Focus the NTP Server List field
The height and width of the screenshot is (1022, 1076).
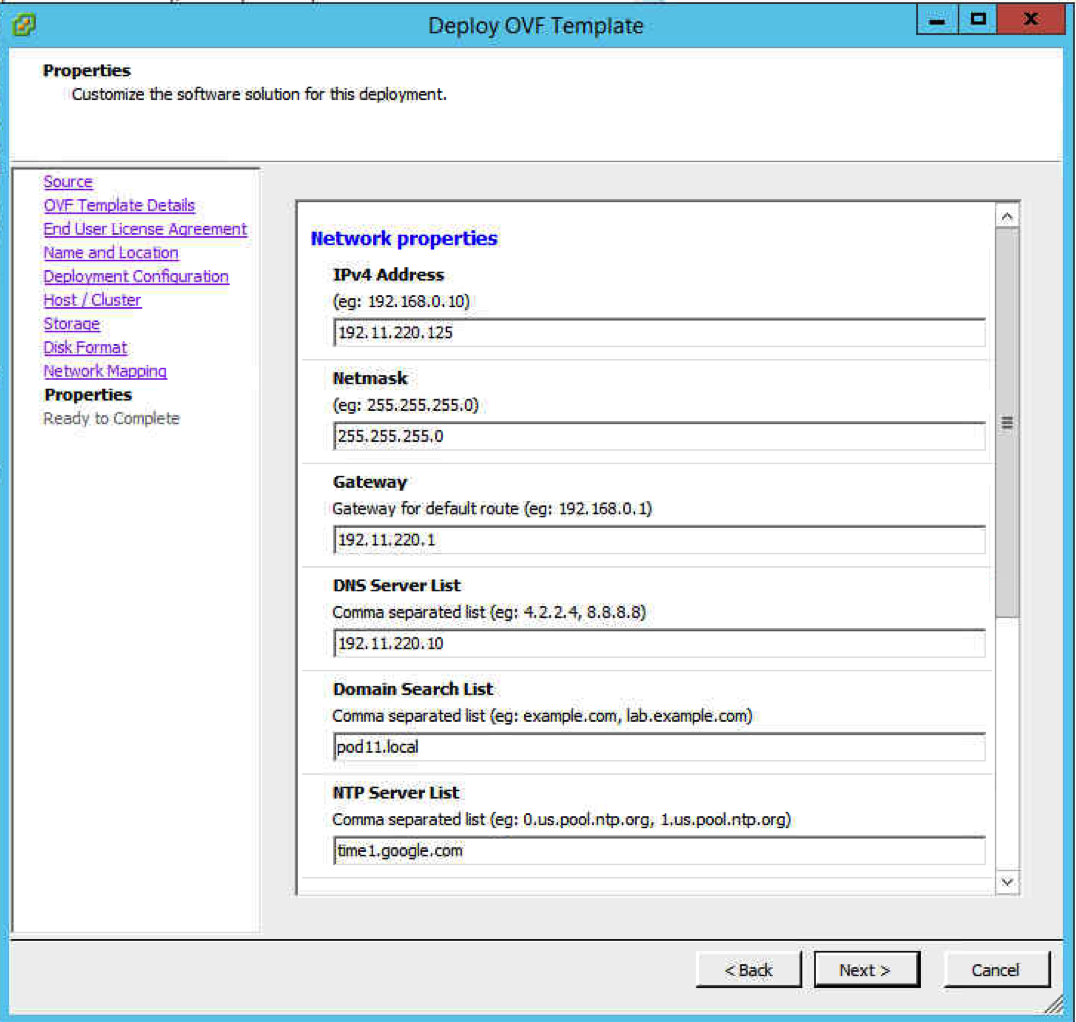click(x=659, y=851)
